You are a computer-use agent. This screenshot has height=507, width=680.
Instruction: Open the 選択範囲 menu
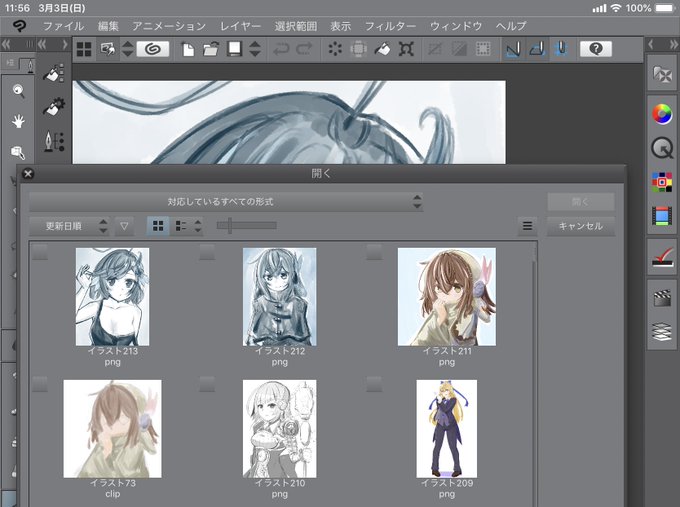coord(295,26)
